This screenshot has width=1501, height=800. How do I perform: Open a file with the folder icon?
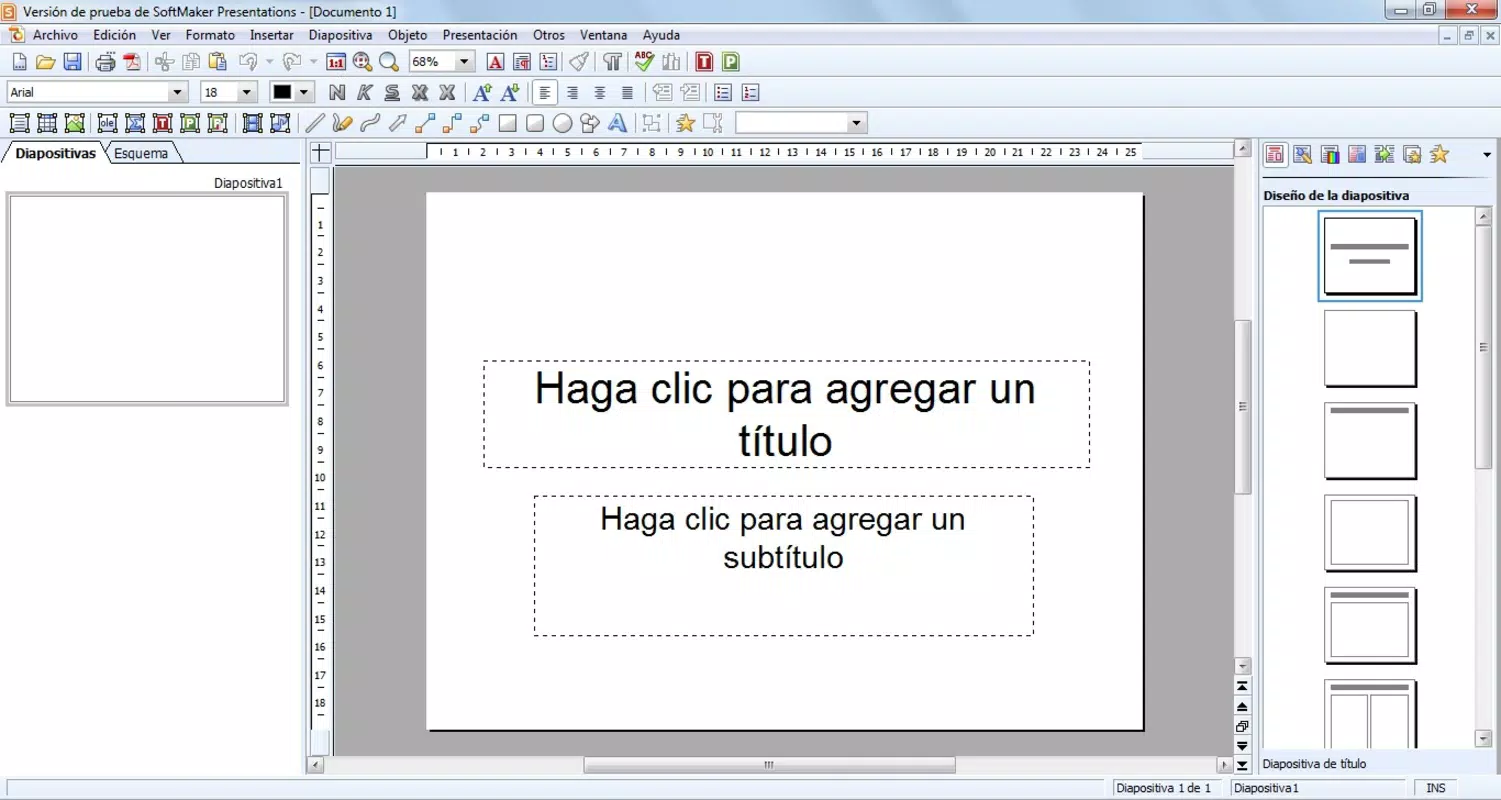(x=45, y=62)
